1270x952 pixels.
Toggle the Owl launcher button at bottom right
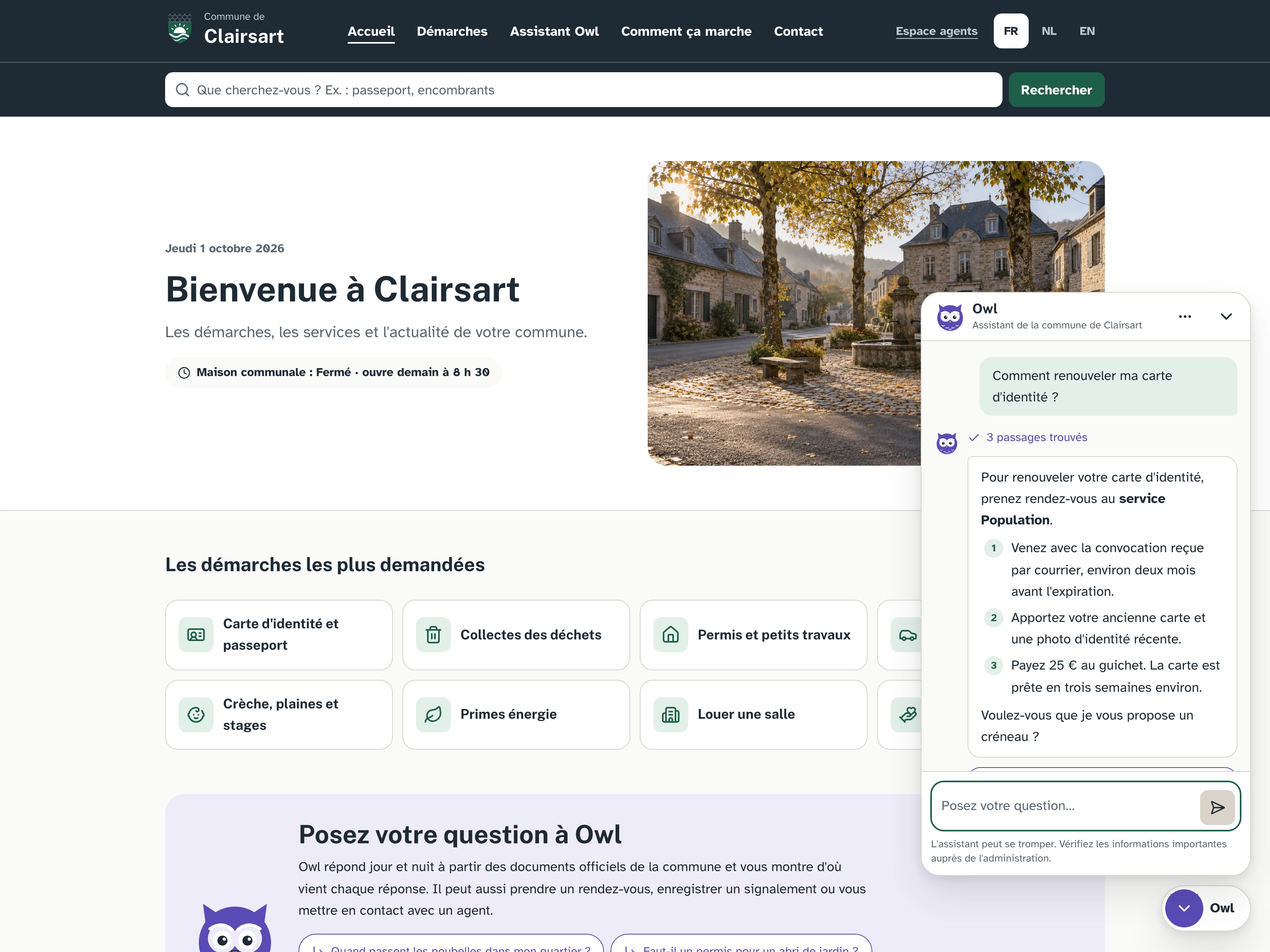tap(1205, 908)
